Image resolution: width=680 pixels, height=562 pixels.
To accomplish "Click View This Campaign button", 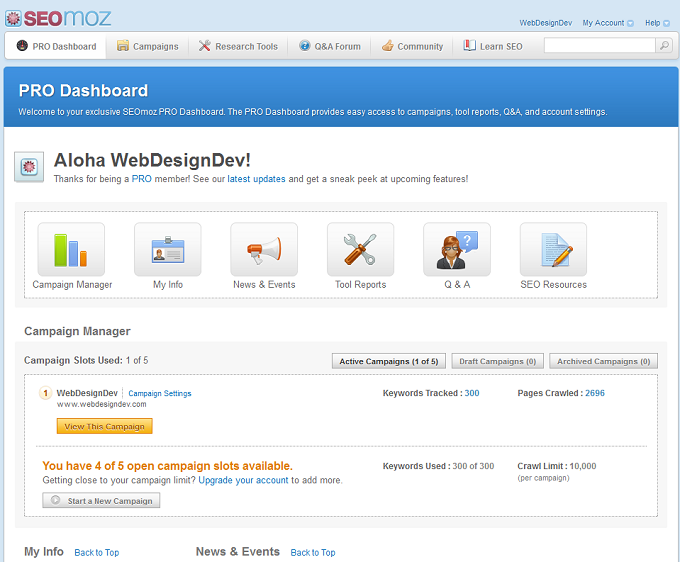I will tap(105, 426).
